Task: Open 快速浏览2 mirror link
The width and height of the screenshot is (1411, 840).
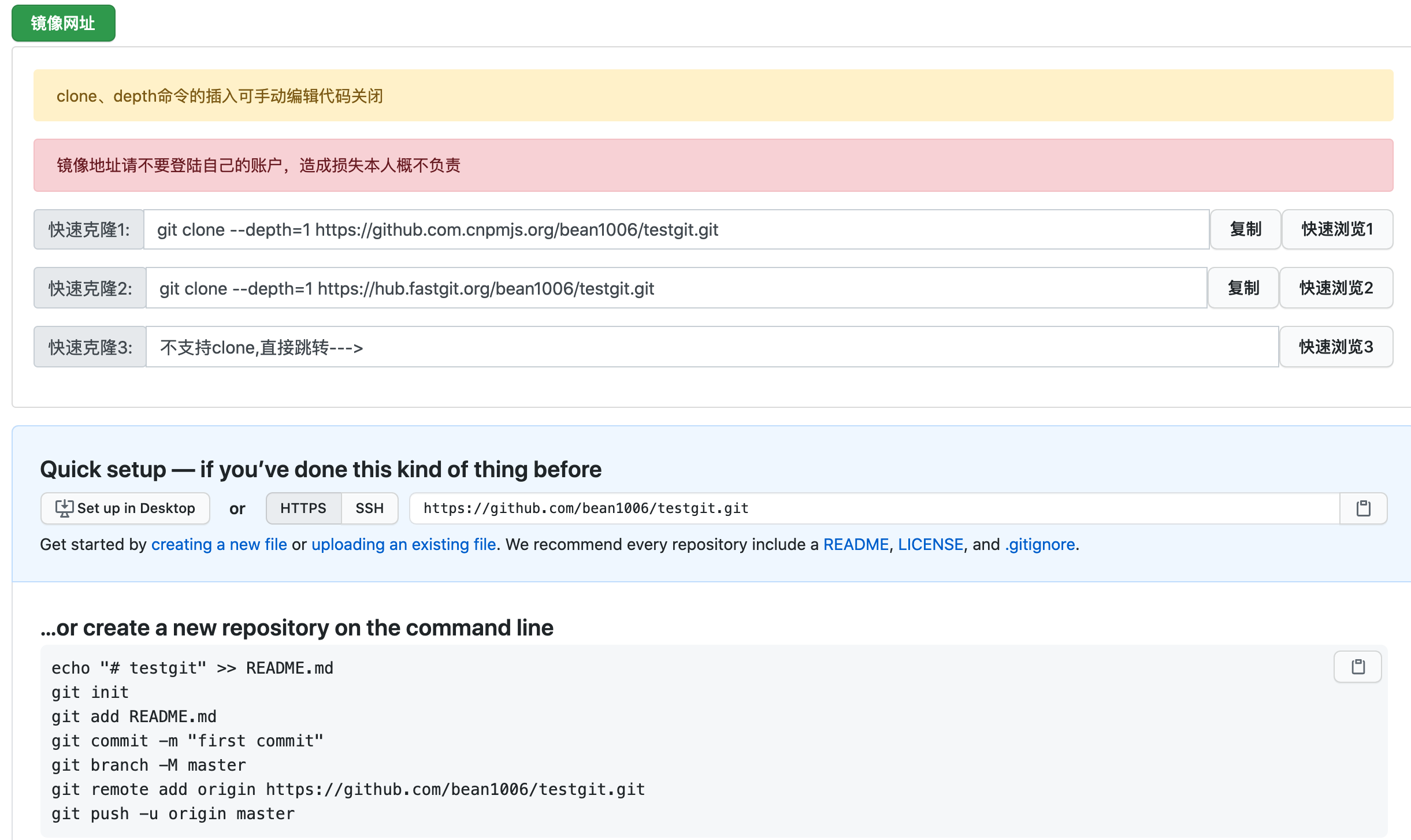Action: [x=1335, y=288]
